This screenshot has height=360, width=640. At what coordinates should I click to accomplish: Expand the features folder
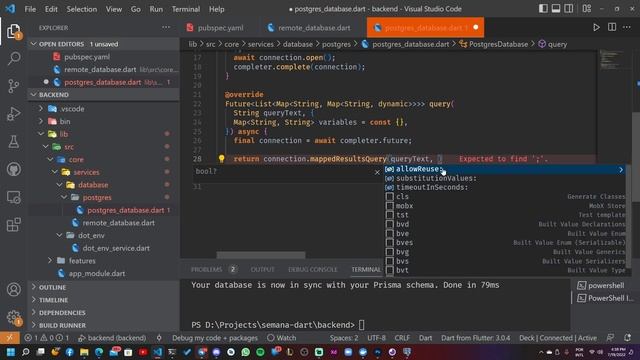click(50, 260)
